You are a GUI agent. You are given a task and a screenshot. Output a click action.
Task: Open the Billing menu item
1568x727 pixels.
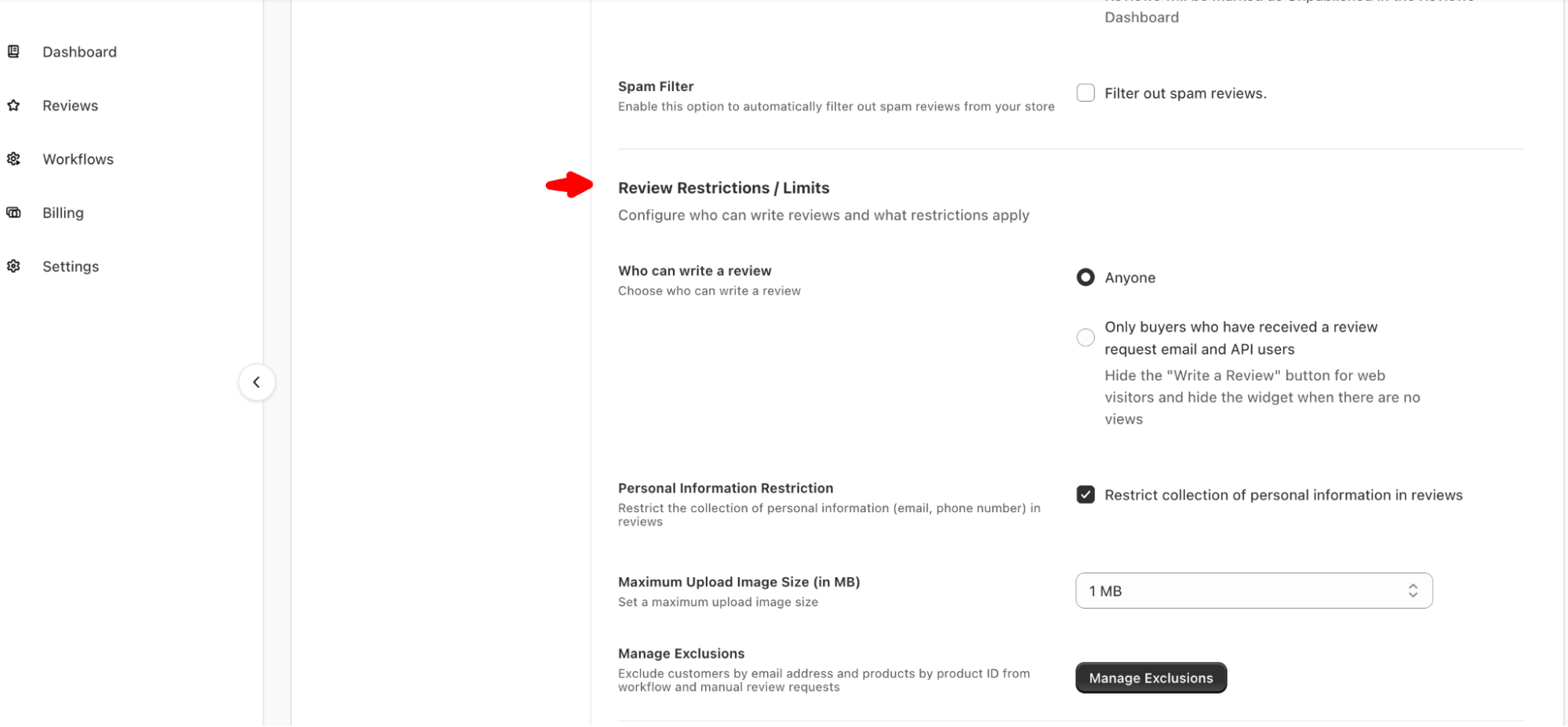pyautogui.click(x=63, y=212)
